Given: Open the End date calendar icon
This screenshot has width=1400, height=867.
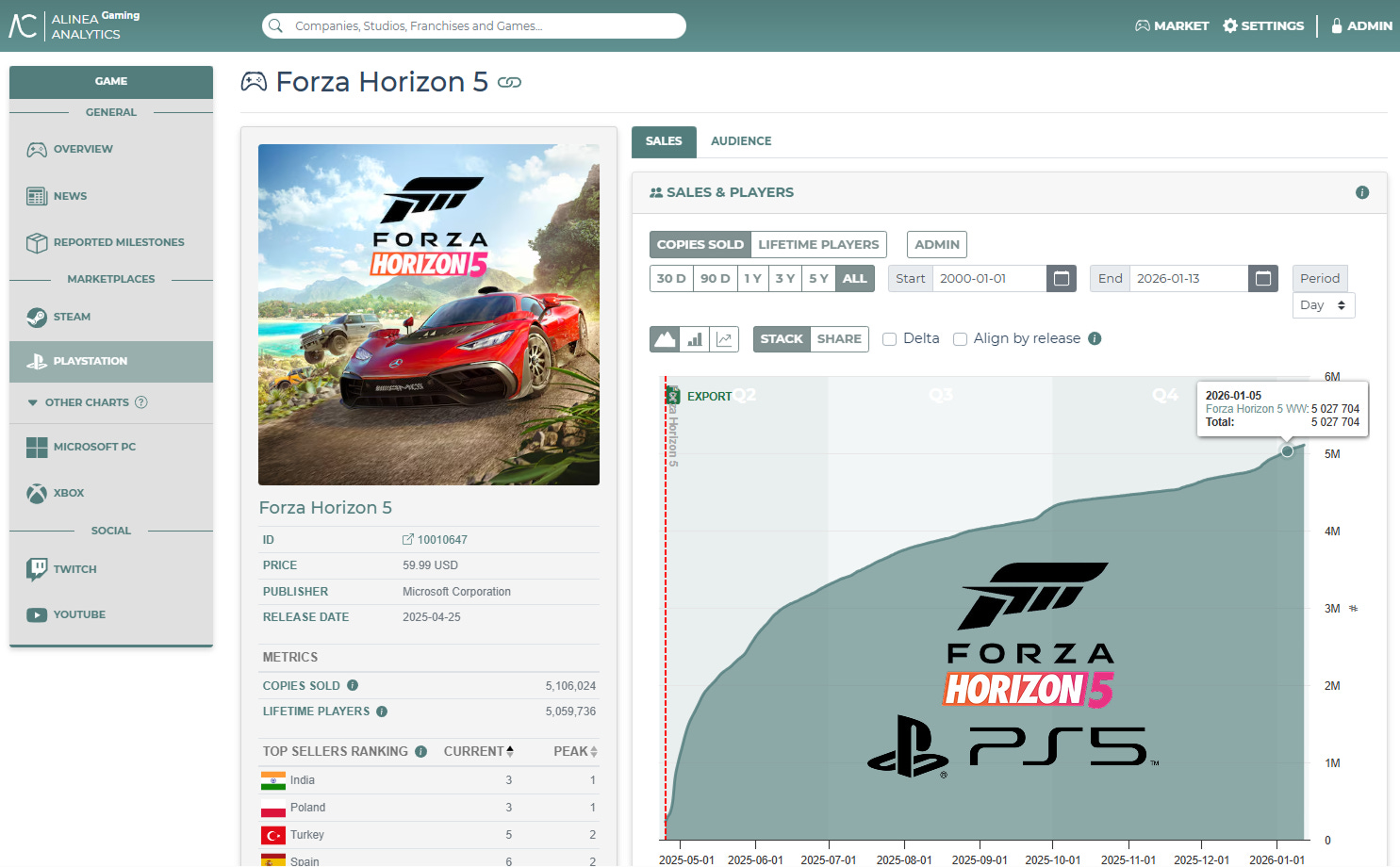Looking at the screenshot, I should pos(1263,278).
